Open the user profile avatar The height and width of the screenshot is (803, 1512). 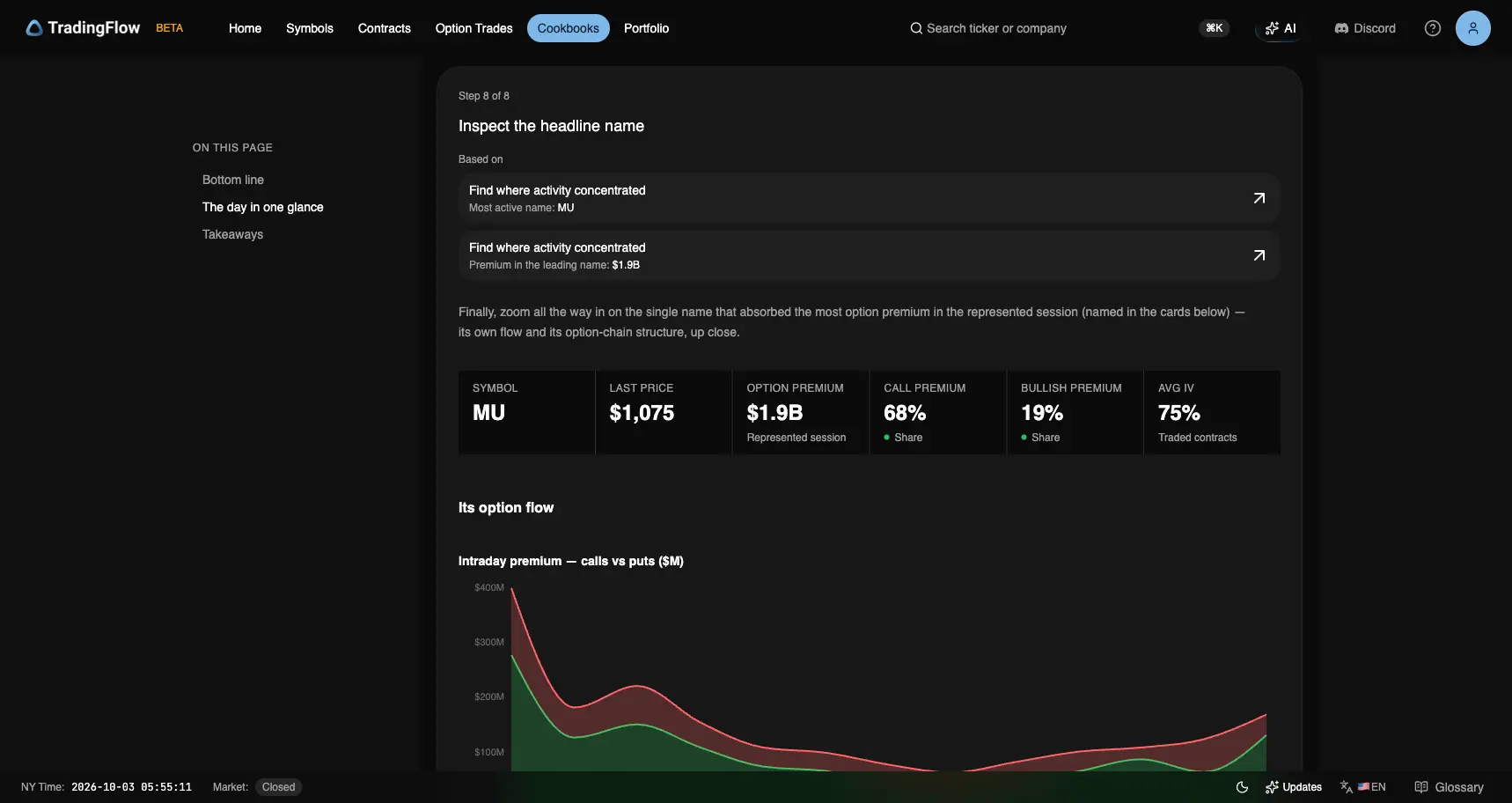(x=1473, y=28)
